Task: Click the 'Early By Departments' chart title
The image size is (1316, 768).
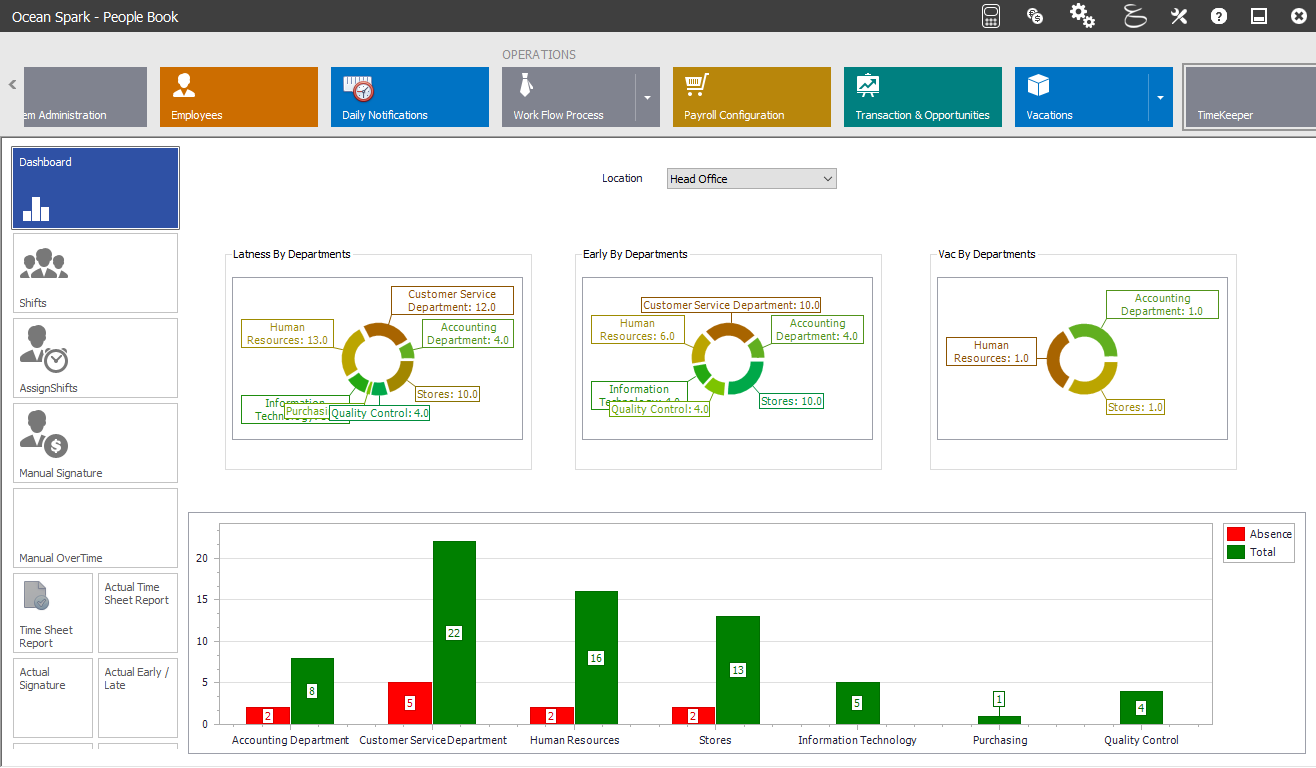Action: click(x=635, y=254)
